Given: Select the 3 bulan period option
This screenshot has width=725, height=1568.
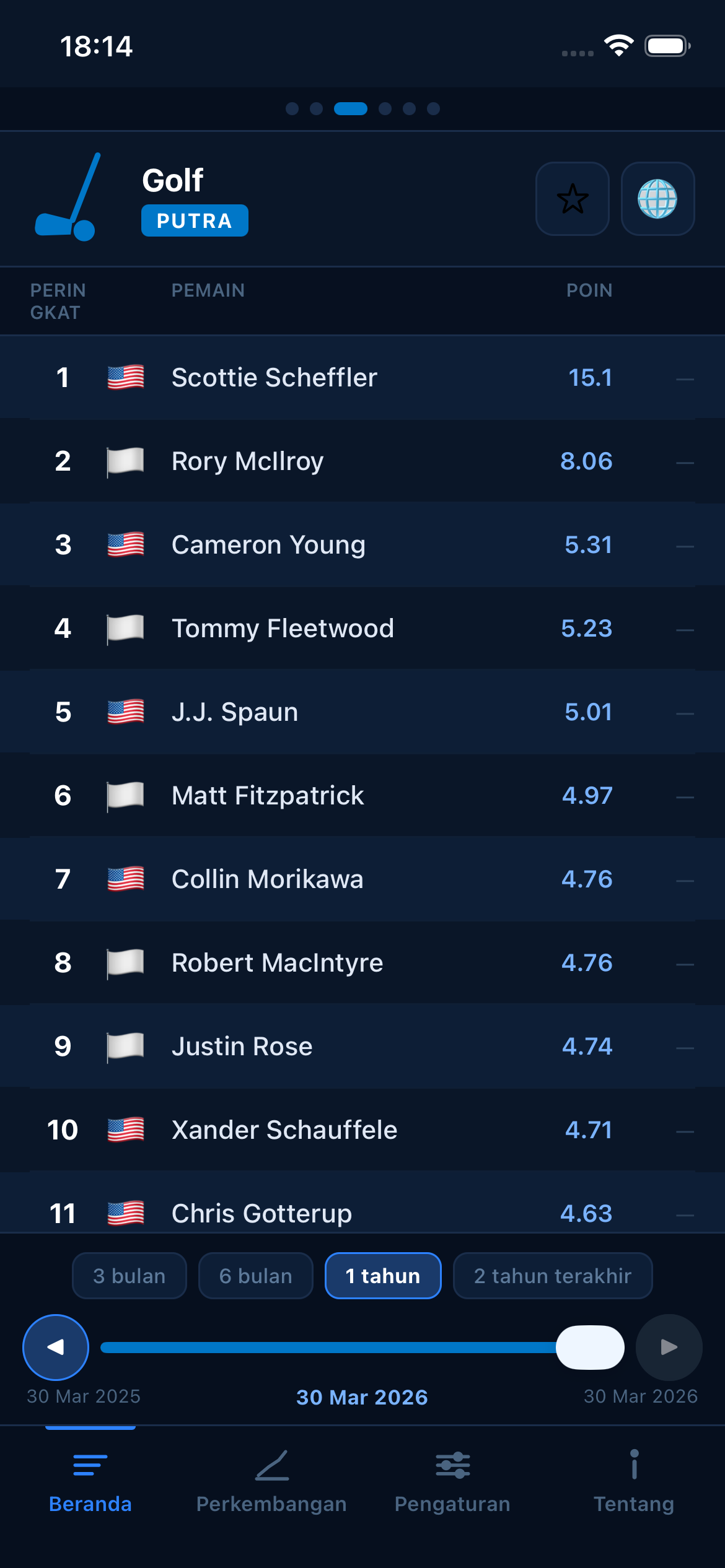Looking at the screenshot, I should 129,1276.
